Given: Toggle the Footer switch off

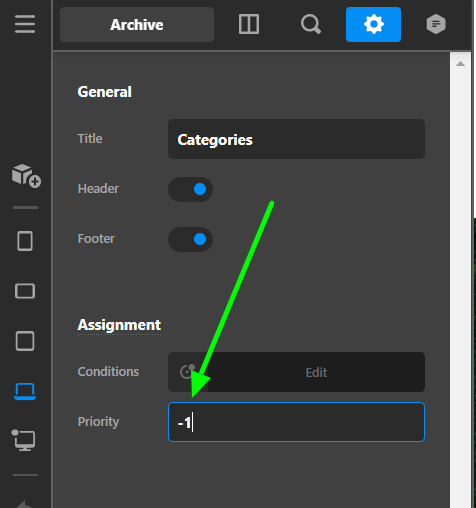Looking at the screenshot, I should [x=190, y=239].
